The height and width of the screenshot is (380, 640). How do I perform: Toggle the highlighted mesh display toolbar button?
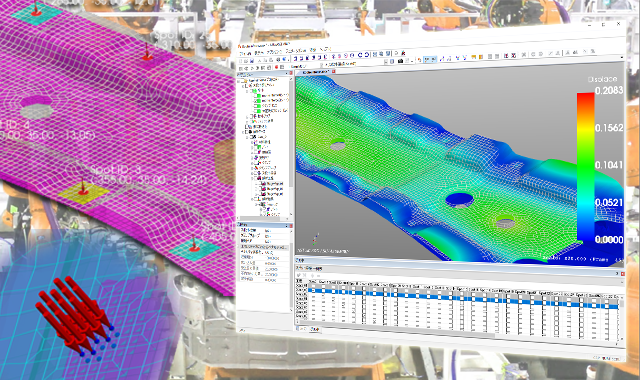click(x=430, y=59)
